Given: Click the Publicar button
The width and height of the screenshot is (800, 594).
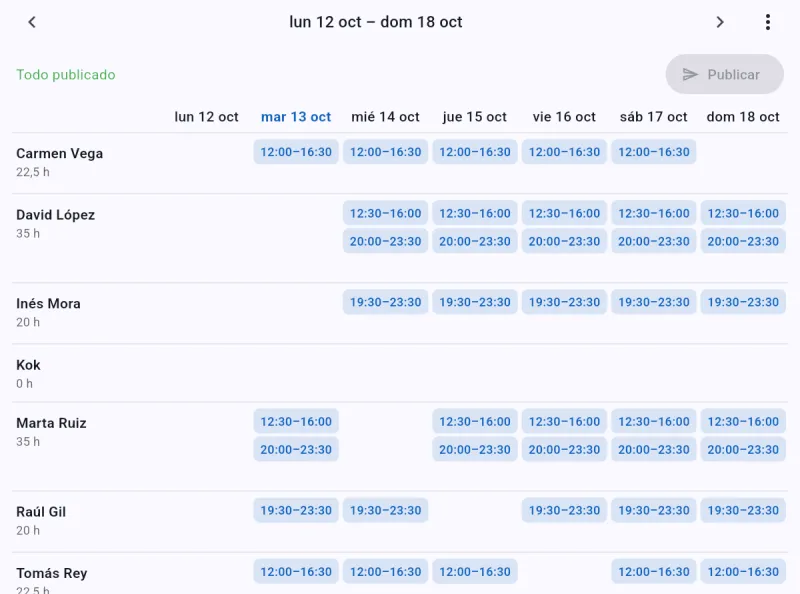Looking at the screenshot, I should [x=724, y=75].
